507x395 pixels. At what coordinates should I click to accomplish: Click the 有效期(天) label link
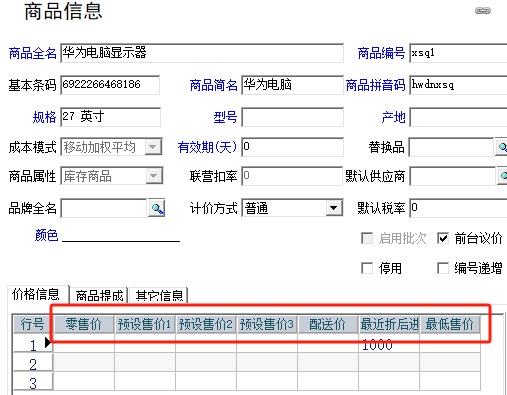click(x=207, y=147)
